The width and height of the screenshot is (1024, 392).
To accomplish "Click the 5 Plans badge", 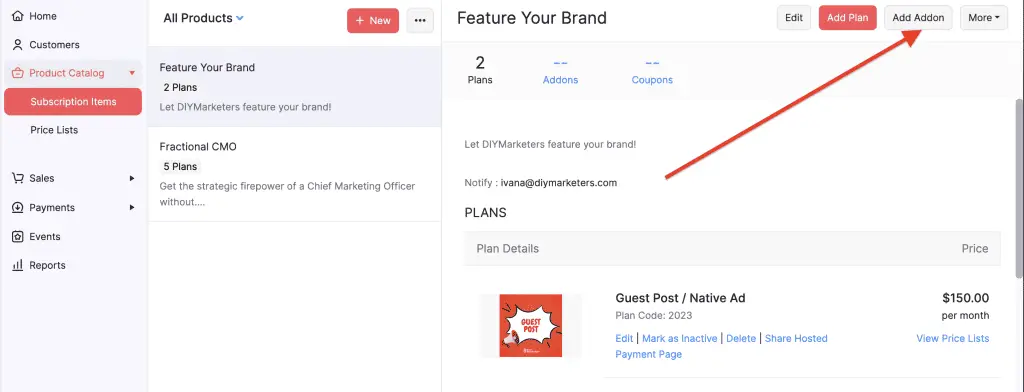I will coord(180,167).
